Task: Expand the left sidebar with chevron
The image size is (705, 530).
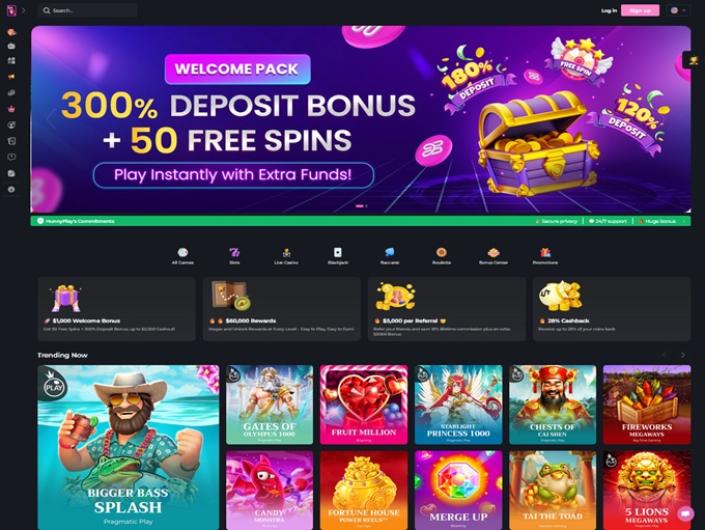Action: coord(24,10)
